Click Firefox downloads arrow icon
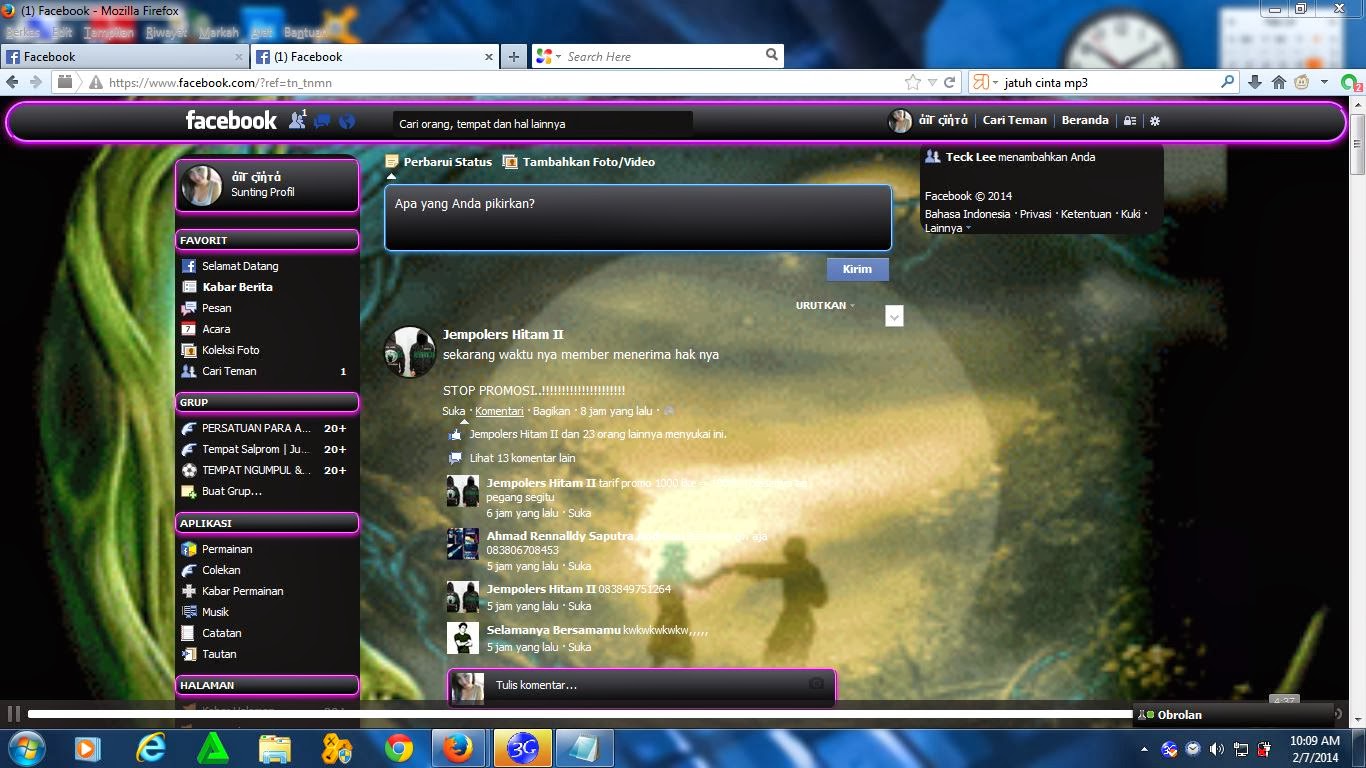 [1255, 83]
